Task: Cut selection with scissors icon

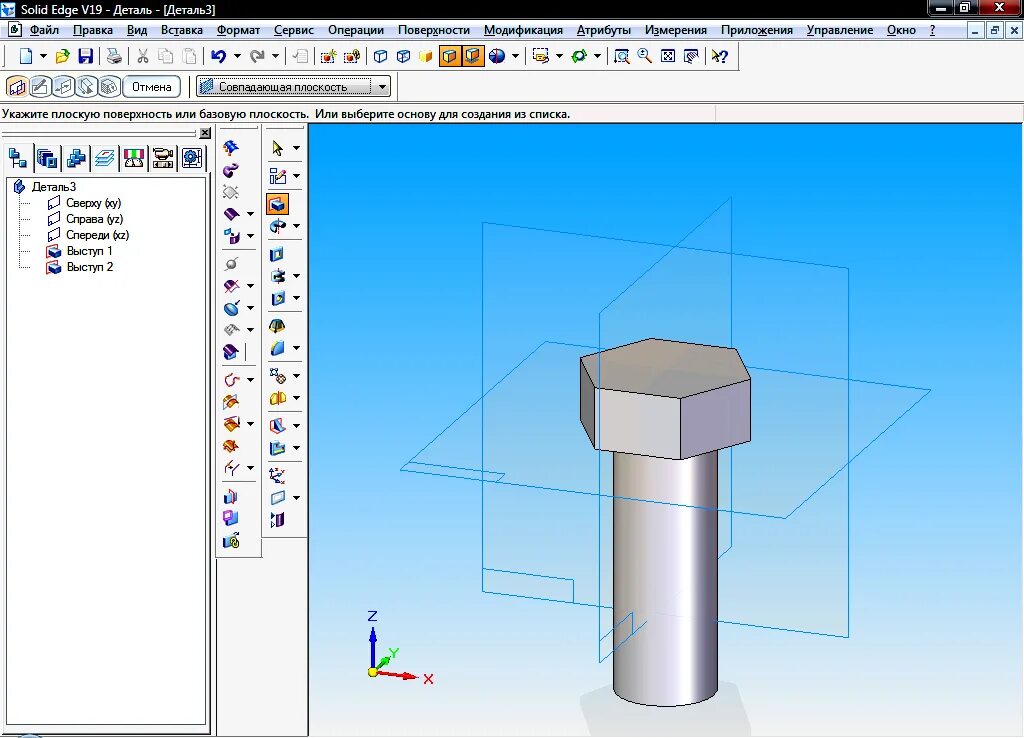Action: (x=142, y=56)
